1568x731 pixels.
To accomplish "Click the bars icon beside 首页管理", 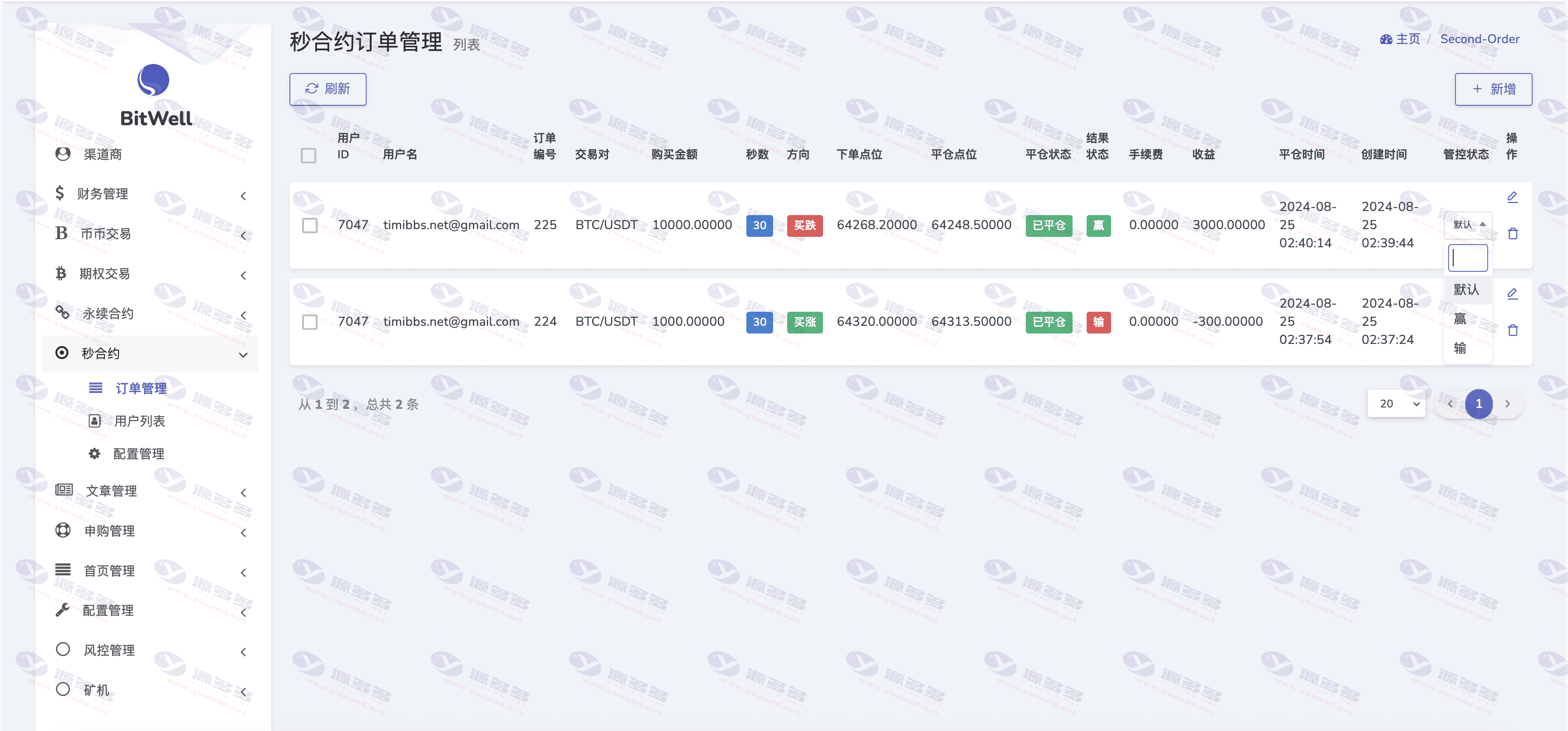I will 63,570.
